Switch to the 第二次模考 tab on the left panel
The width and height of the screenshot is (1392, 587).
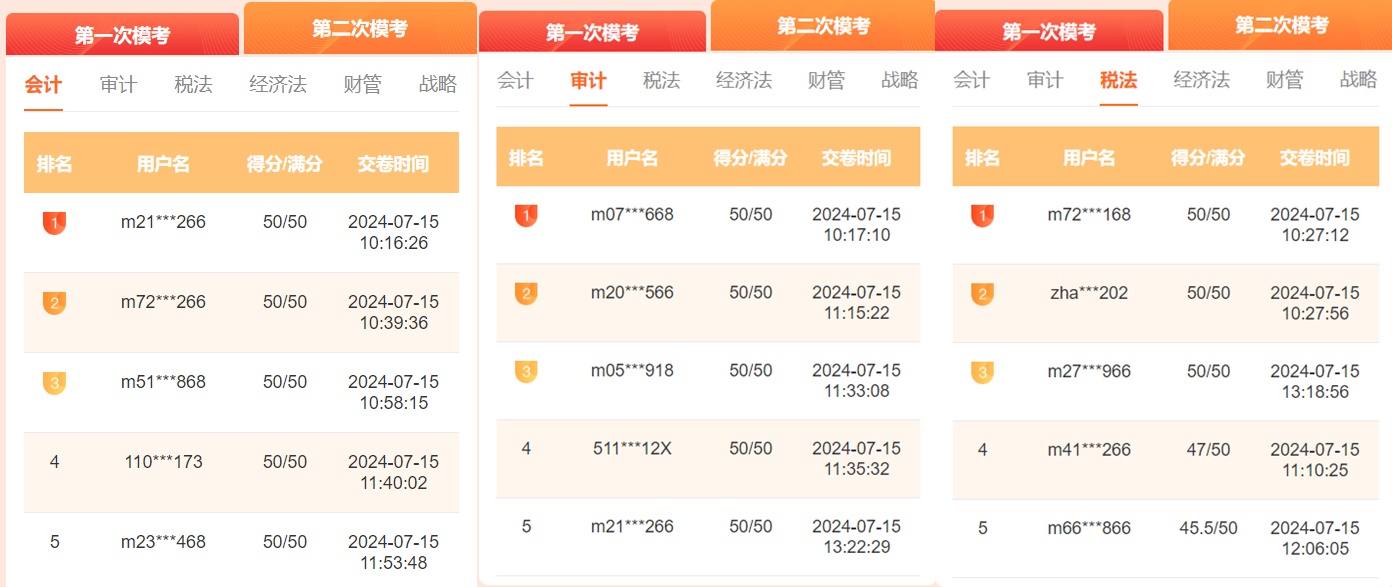pyautogui.click(x=359, y=27)
